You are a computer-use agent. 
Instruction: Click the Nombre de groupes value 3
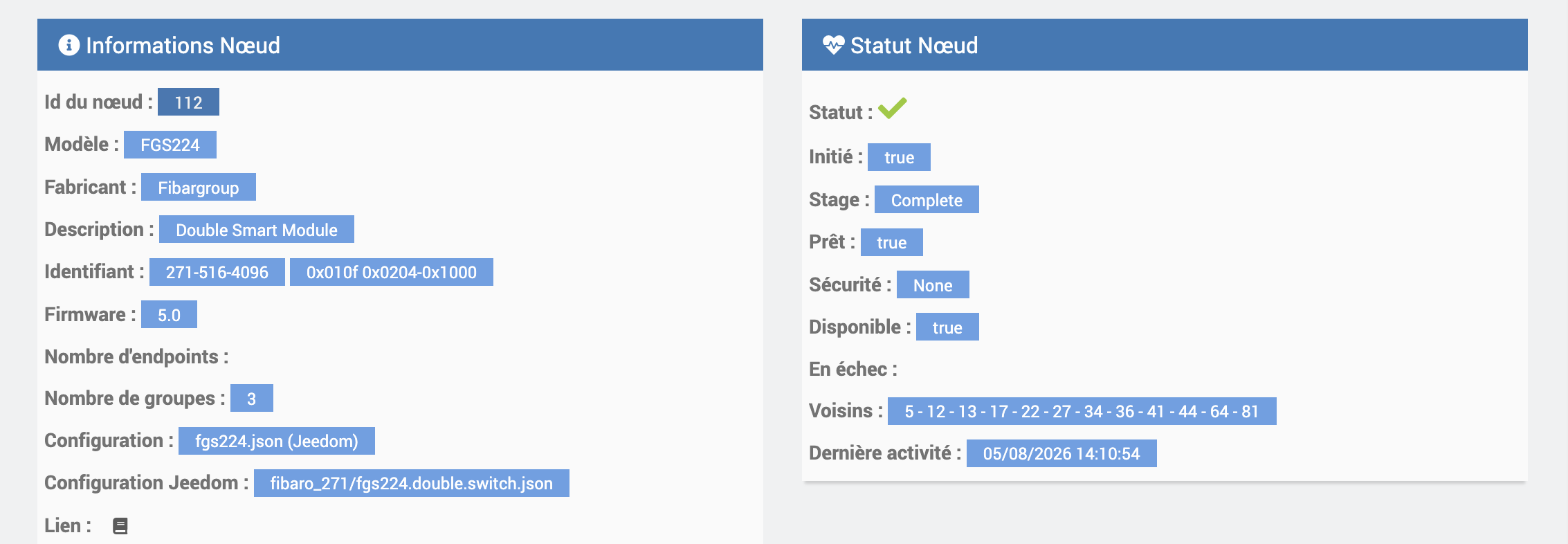pos(252,398)
